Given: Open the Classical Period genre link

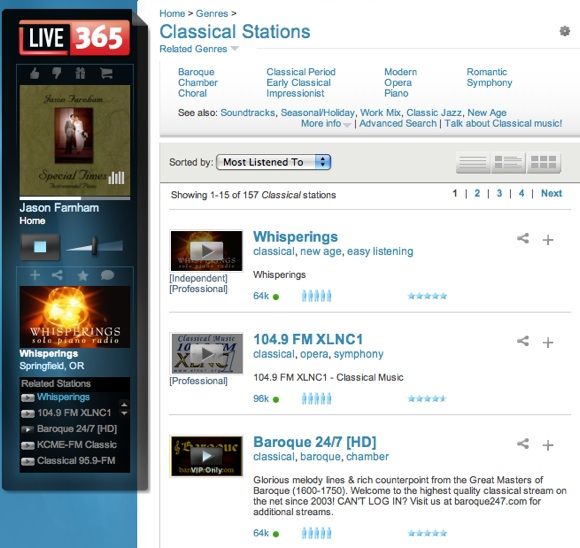Looking at the screenshot, I should click(301, 72).
